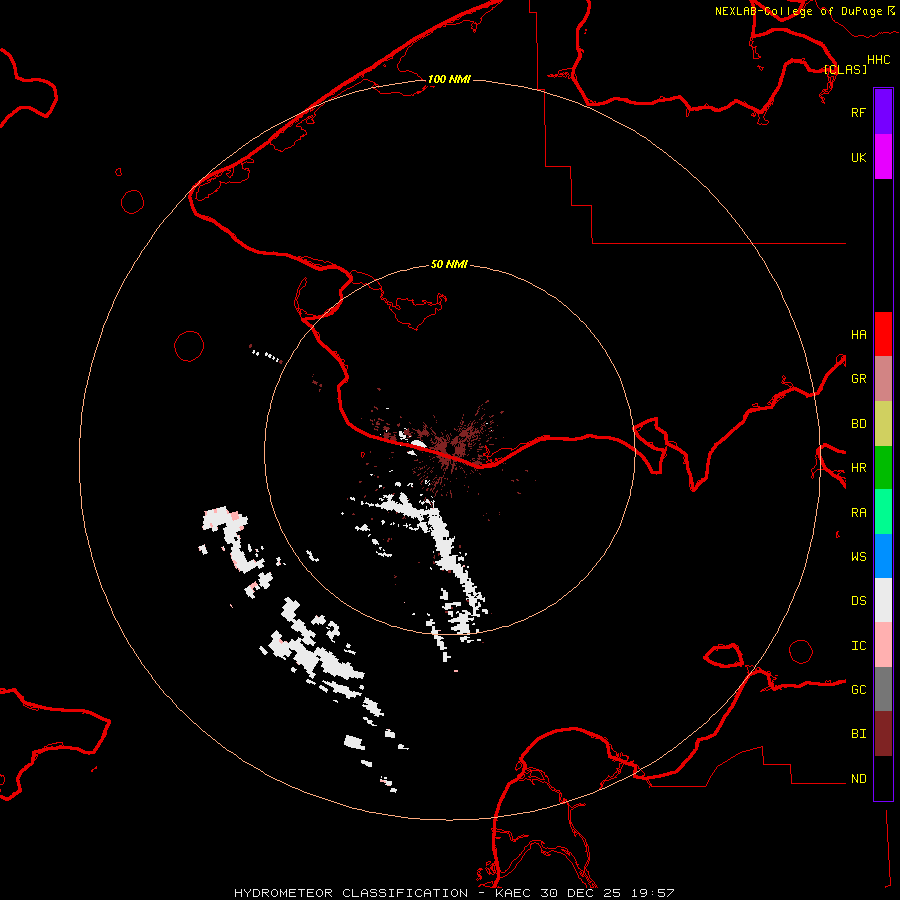Viewport: 900px width, 900px height.
Task: Click the UK magenta legend swatch
Action: 883,157
